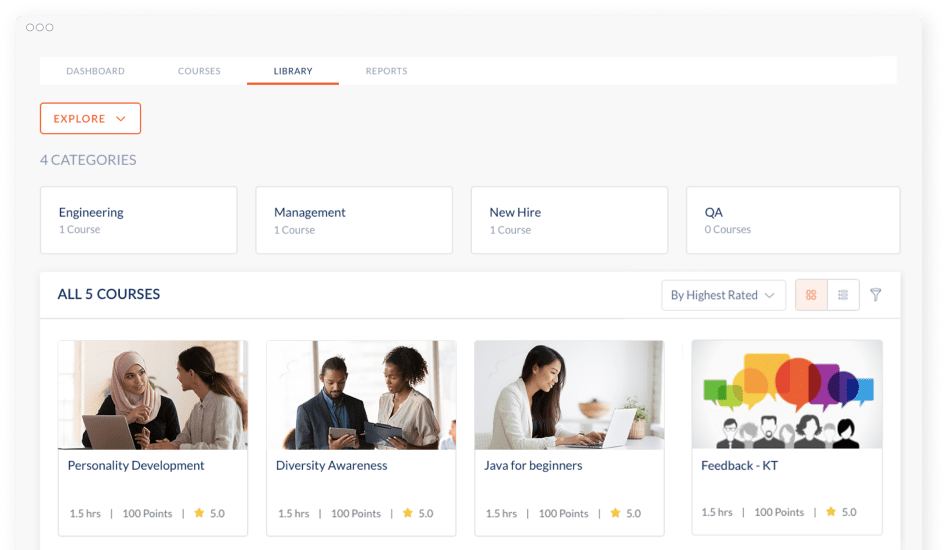Open the By Highest Rated sort dropdown
This screenshot has width=946, height=550.
point(723,295)
